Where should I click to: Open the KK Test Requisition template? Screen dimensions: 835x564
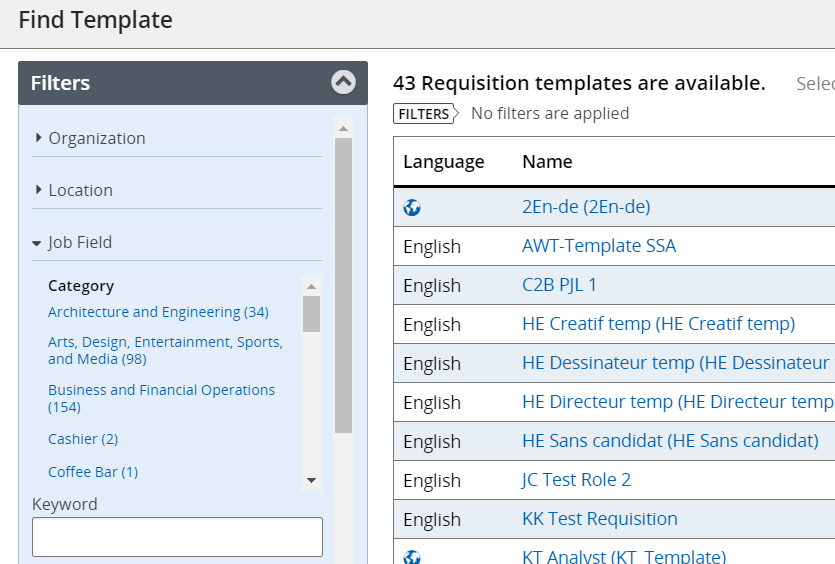point(600,519)
